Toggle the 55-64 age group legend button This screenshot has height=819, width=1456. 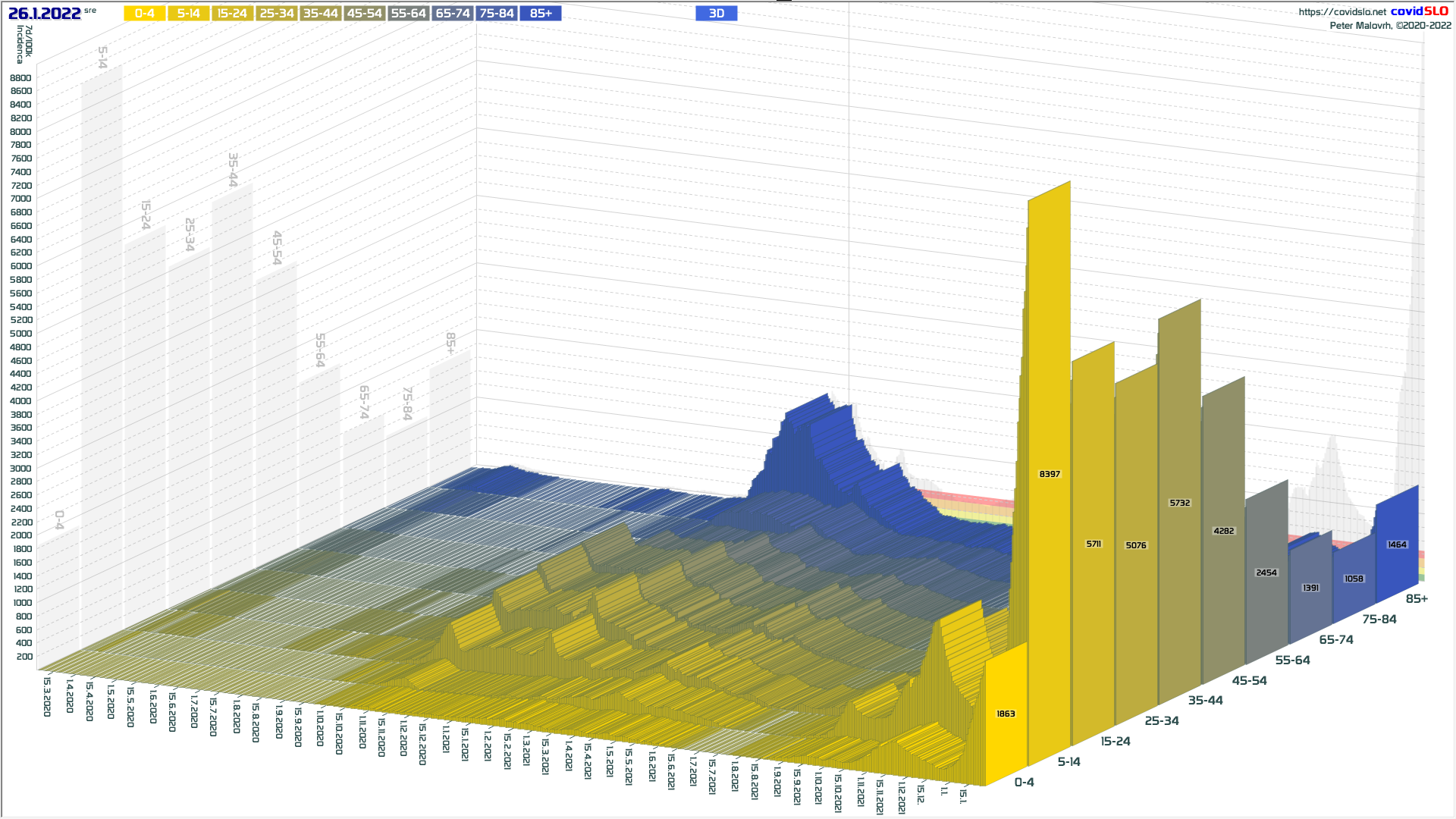point(408,14)
